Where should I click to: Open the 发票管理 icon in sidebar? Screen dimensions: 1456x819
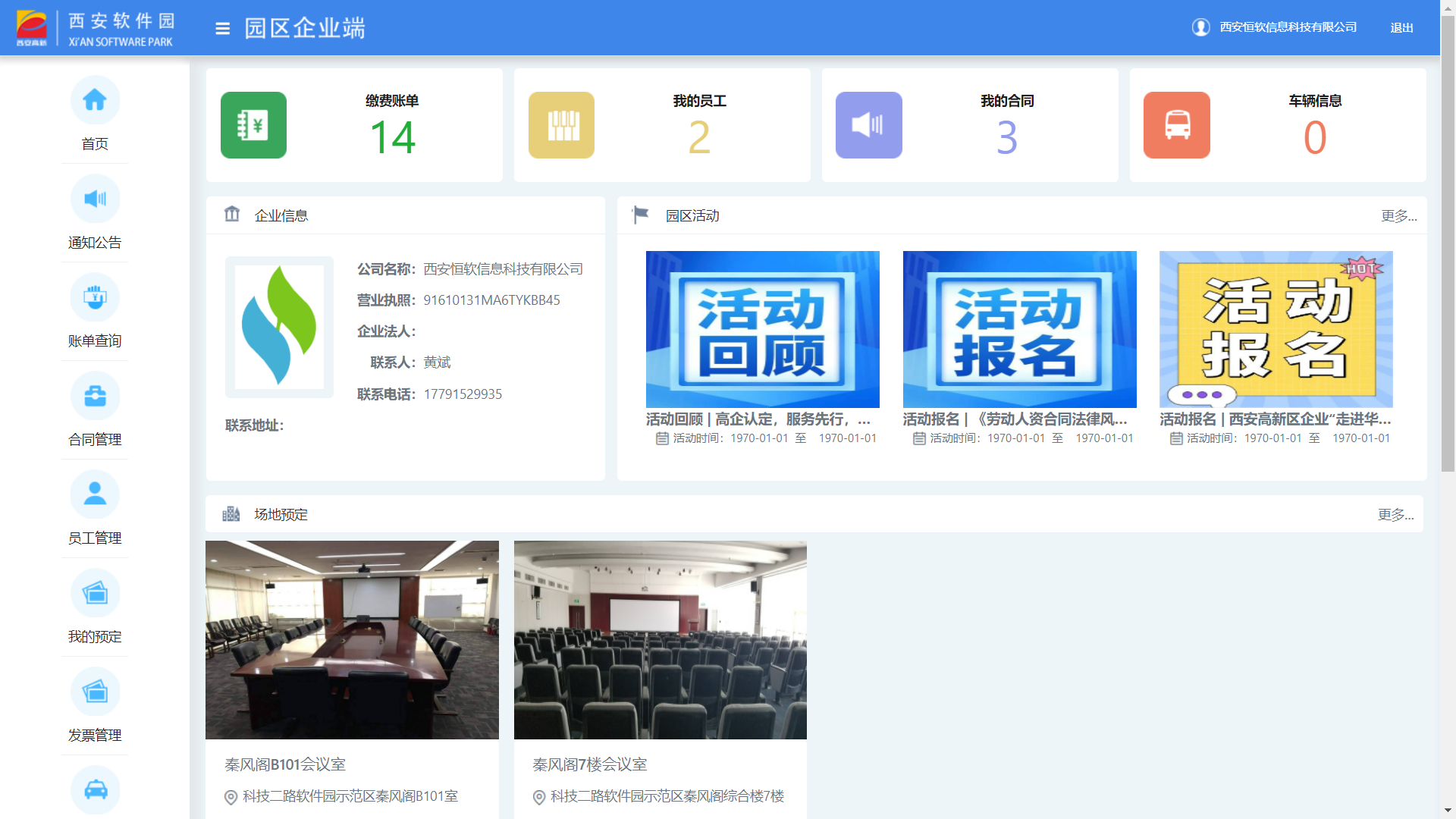[95, 692]
